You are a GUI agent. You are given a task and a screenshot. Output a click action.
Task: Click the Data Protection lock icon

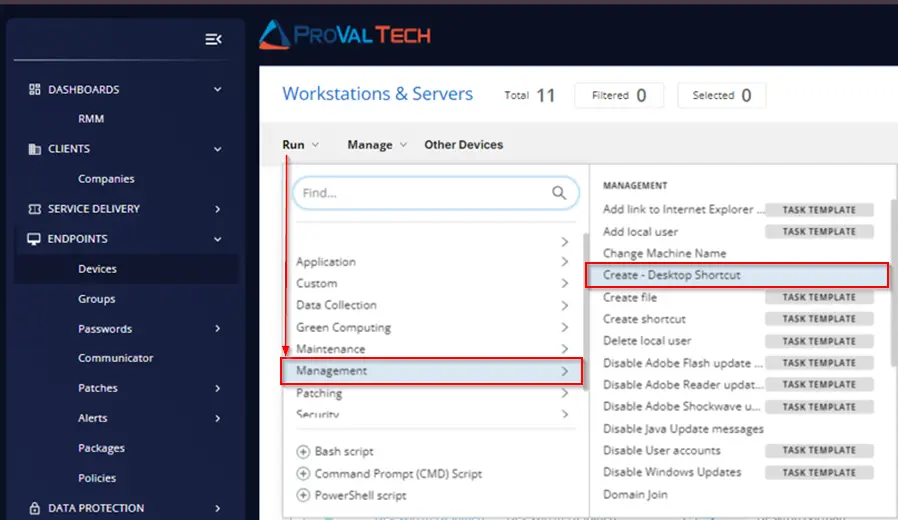tap(34, 508)
